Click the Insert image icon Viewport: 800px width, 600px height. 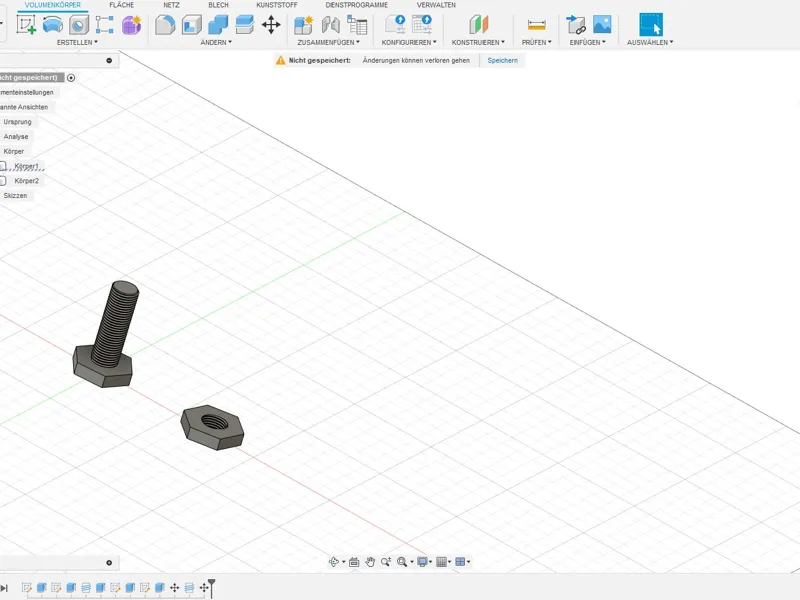pos(602,24)
